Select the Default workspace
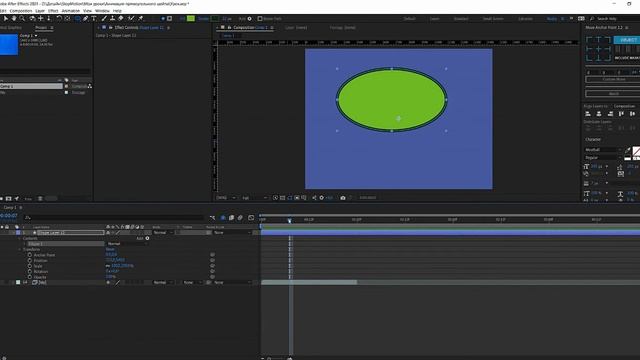 pyautogui.click(x=409, y=19)
